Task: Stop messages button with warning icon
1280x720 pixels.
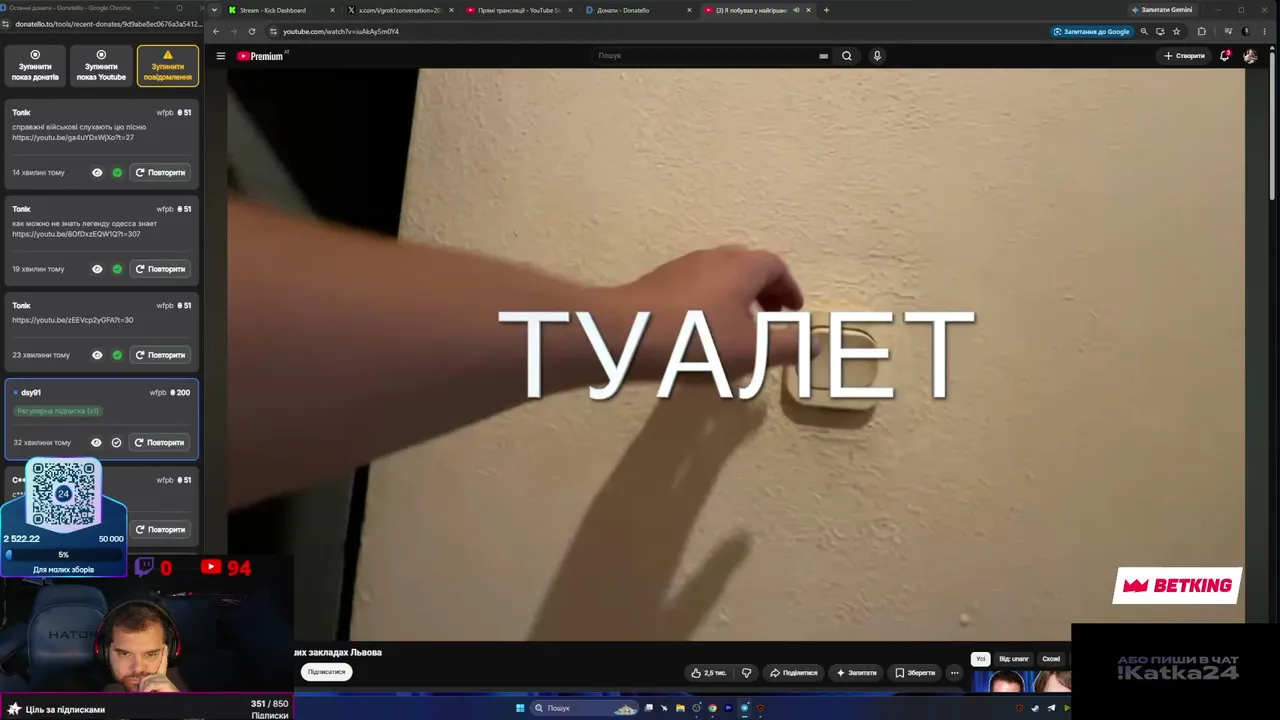Action: (167, 66)
